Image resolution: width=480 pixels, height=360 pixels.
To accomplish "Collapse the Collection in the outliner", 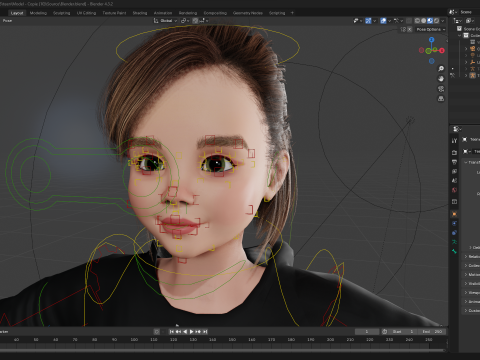I will pyautogui.click(x=459, y=35).
